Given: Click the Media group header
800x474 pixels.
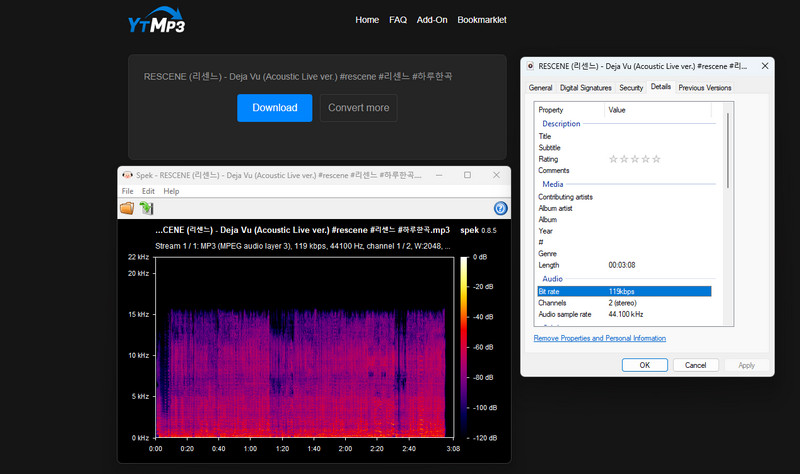Looking at the screenshot, I should coord(553,184).
